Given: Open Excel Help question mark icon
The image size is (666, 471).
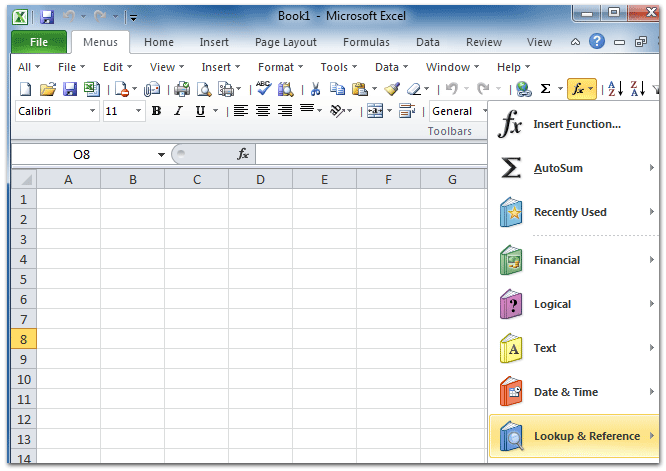Looking at the screenshot, I should tap(597, 42).
